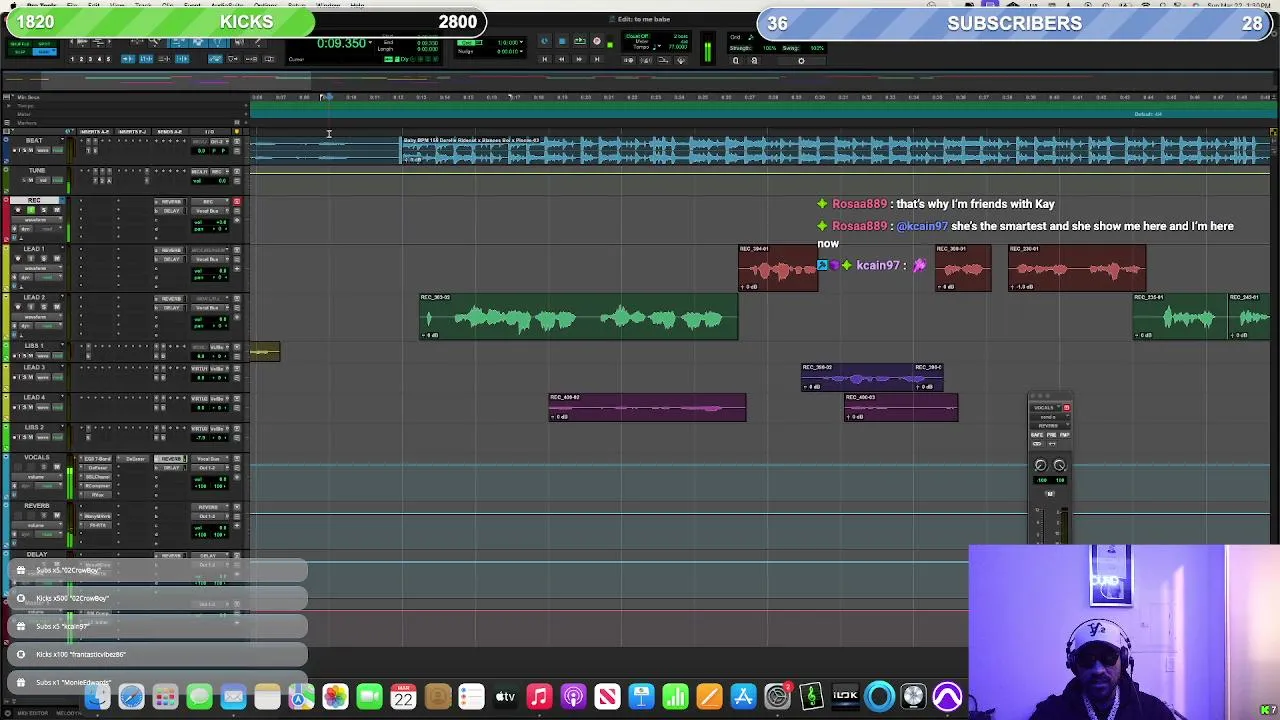
Task: Mute the LEAD 1 track
Action: point(56,258)
